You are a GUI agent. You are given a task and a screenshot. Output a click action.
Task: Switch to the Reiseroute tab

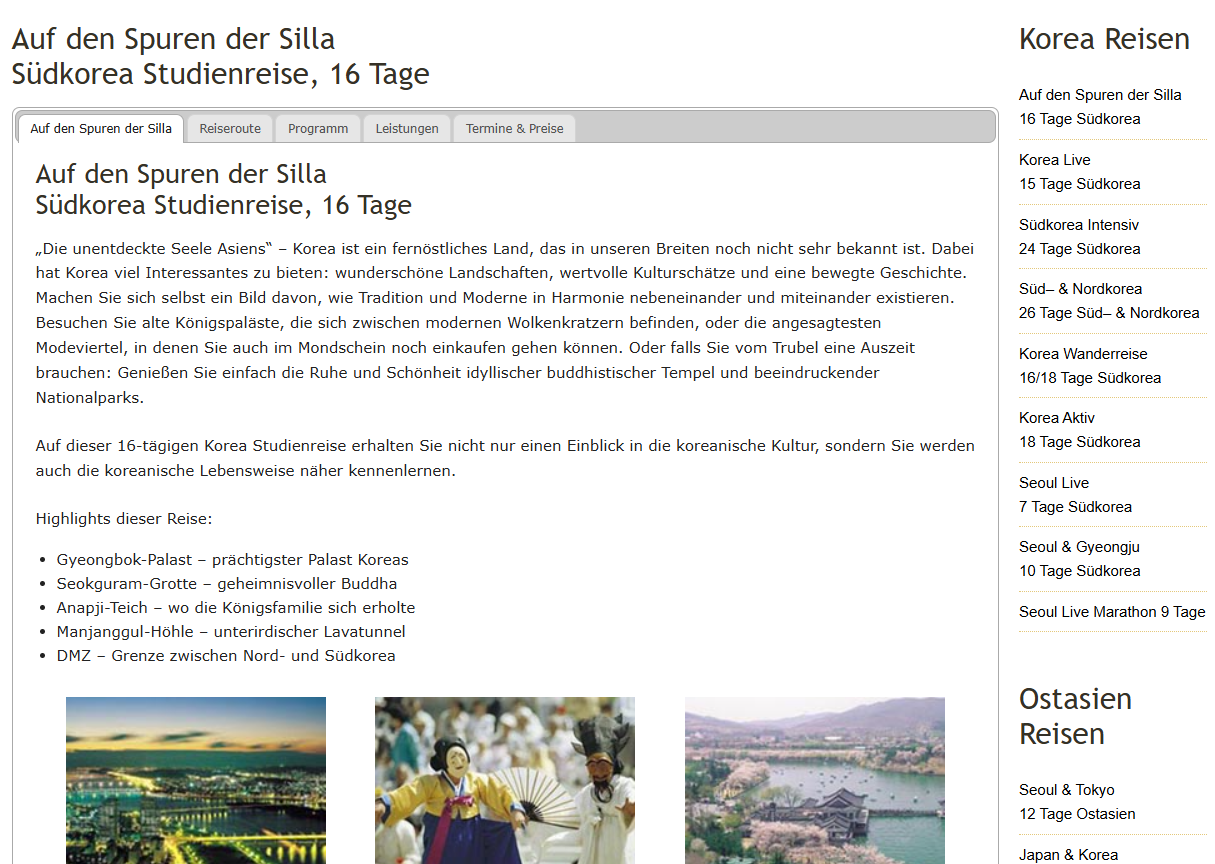point(230,129)
